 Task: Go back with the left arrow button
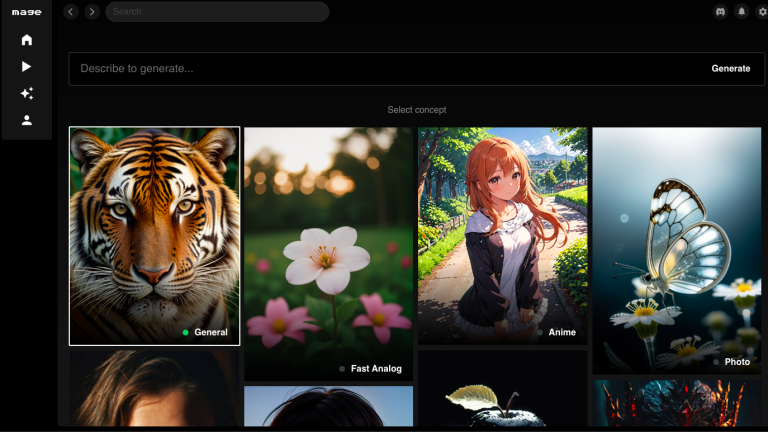pyautogui.click(x=70, y=12)
